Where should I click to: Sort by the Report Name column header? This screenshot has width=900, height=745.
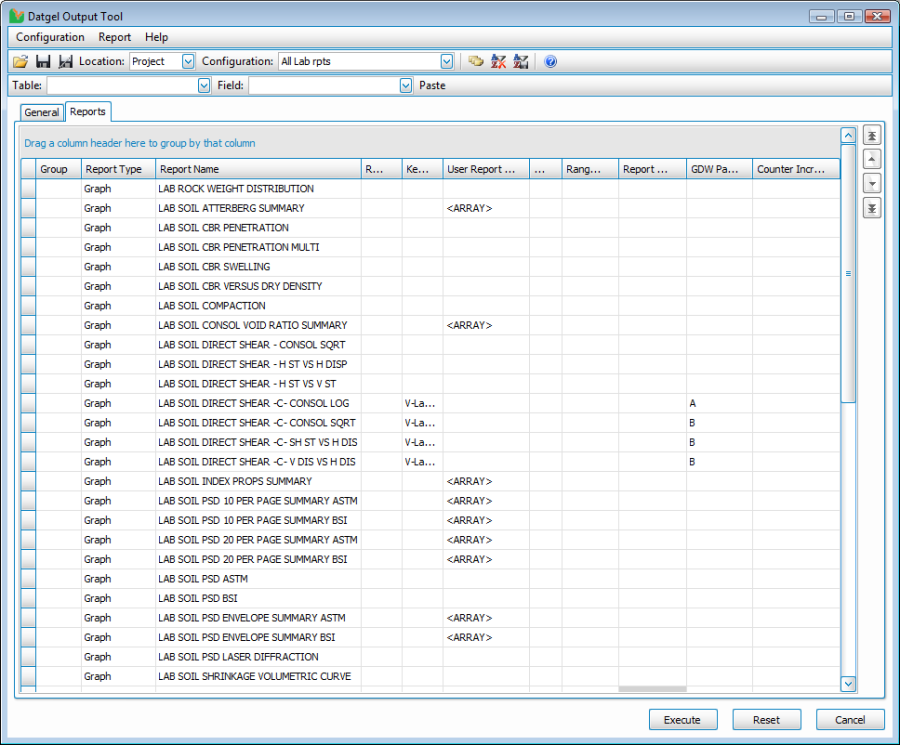(x=257, y=169)
